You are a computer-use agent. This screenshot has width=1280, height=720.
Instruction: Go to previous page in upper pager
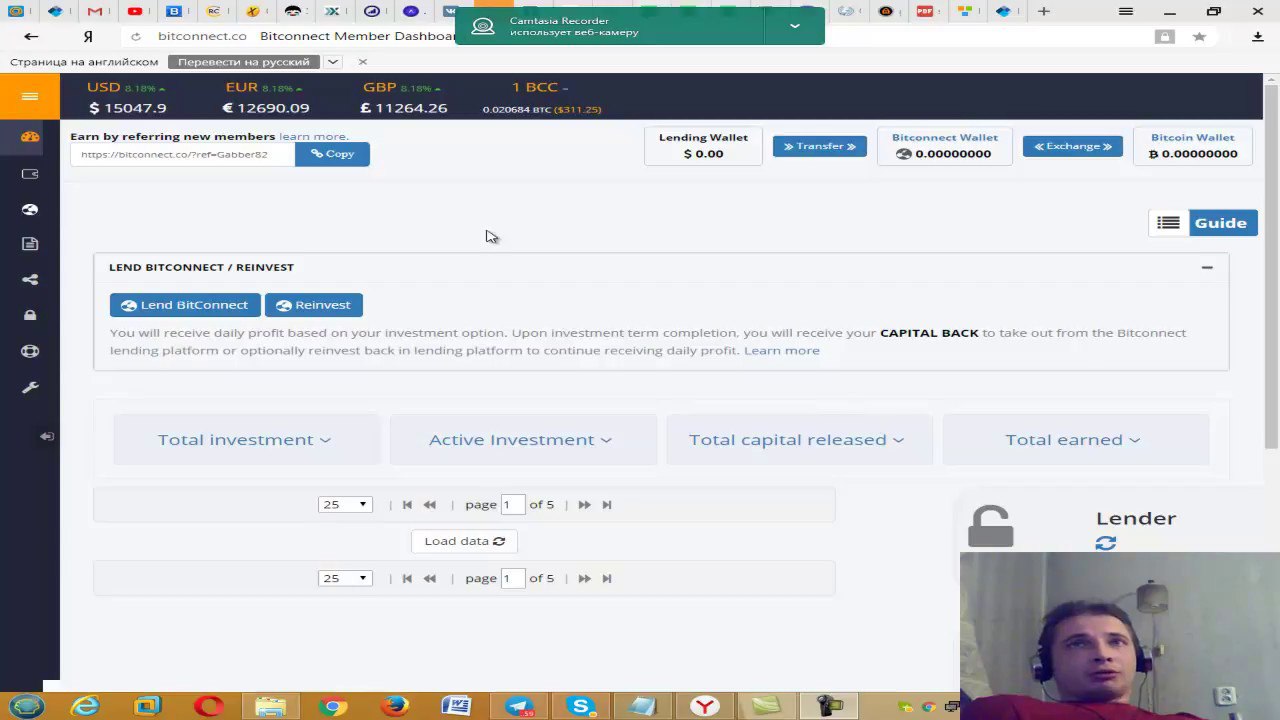430,505
